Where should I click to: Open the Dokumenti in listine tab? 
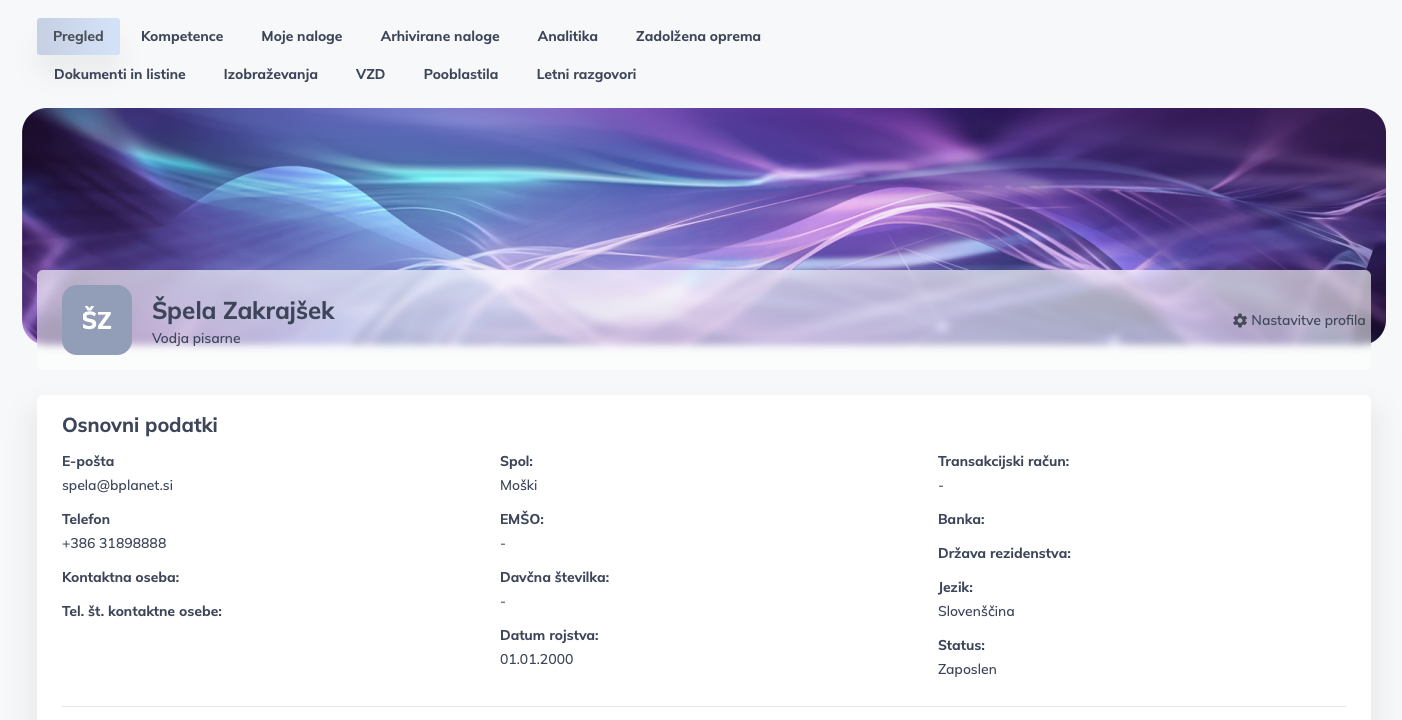(120, 74)
